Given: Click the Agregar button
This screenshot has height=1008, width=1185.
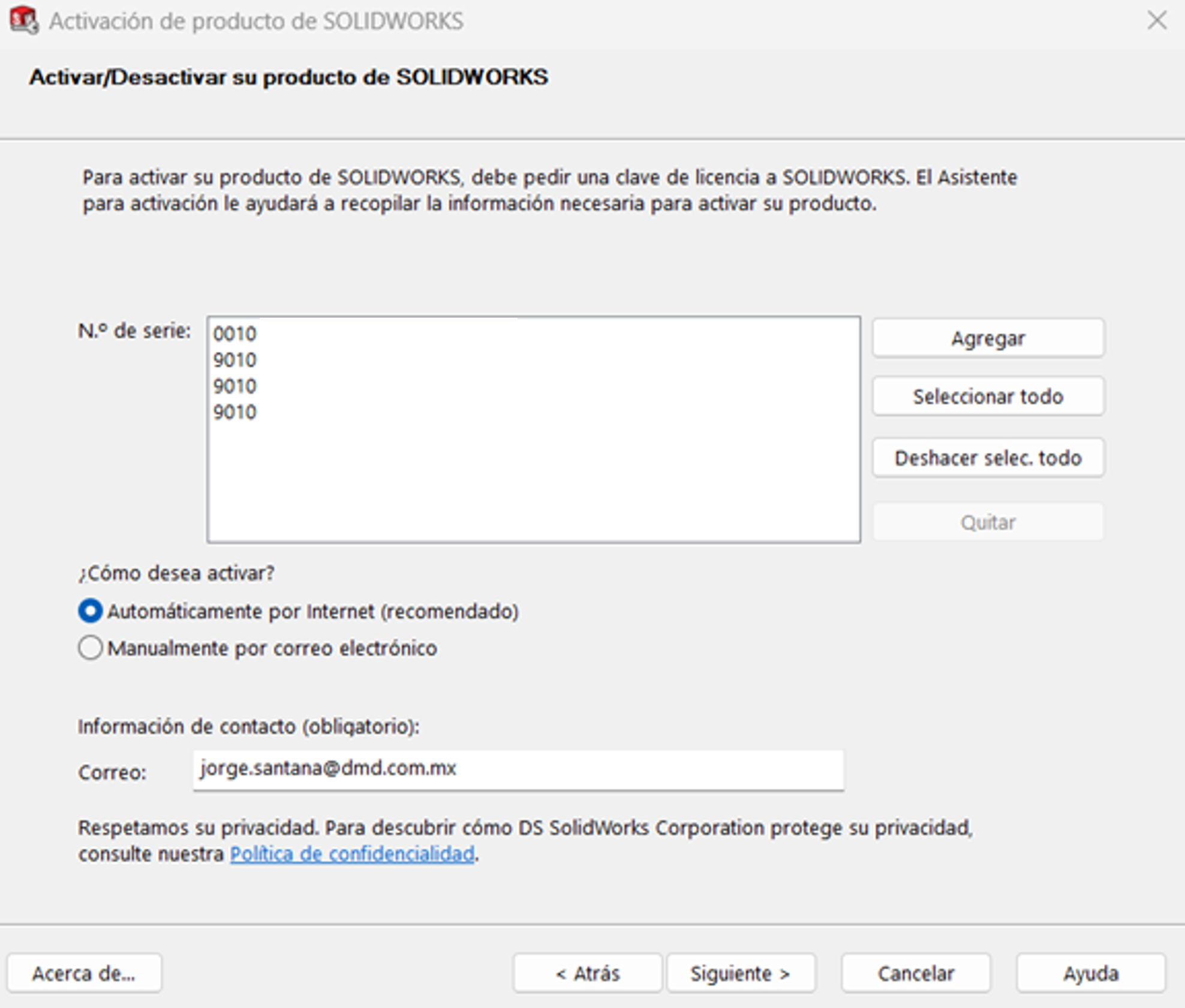Looking at the screenshot, I should 988,338.
